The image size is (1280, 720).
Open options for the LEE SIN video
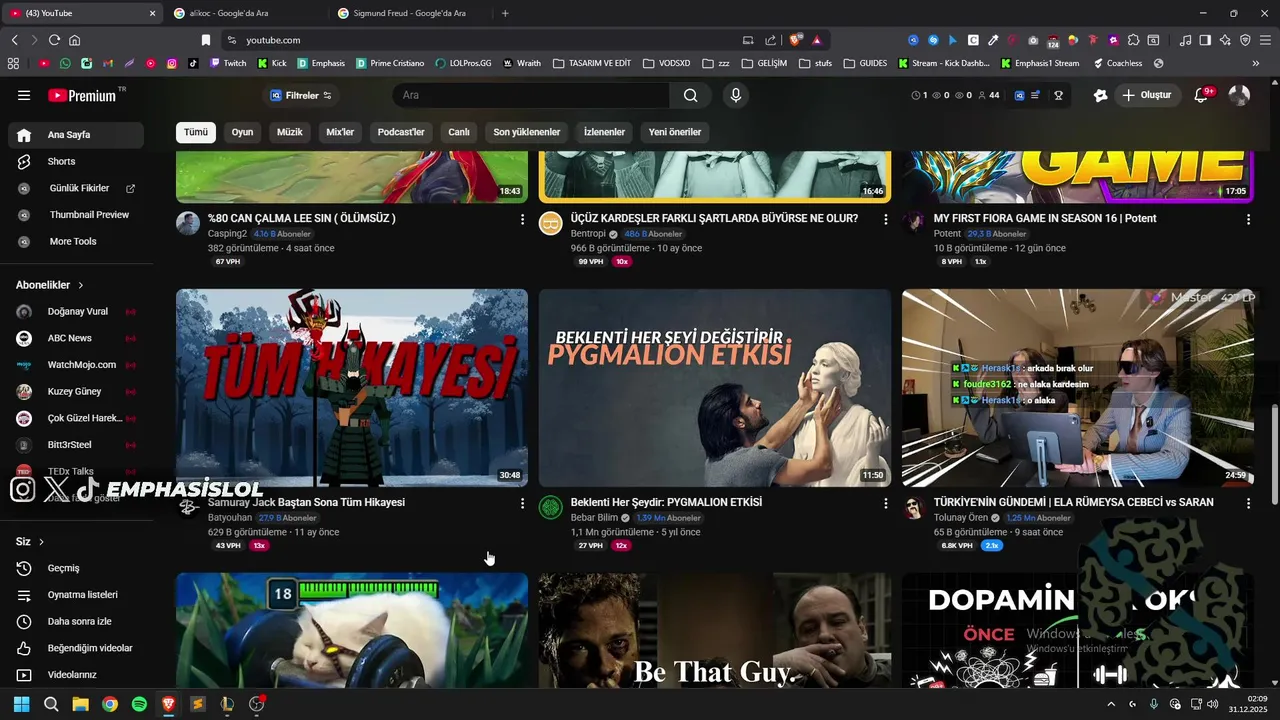[522, 219]
